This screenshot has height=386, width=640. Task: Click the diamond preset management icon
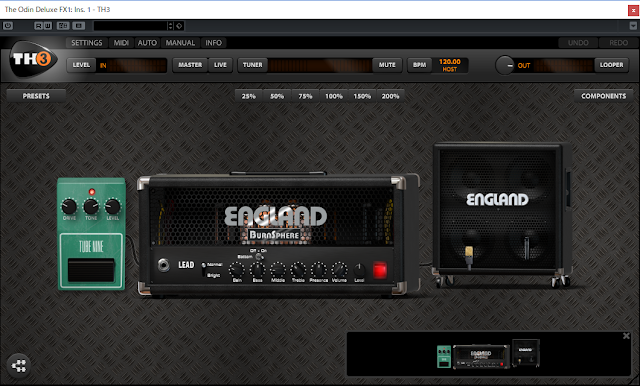179,26
